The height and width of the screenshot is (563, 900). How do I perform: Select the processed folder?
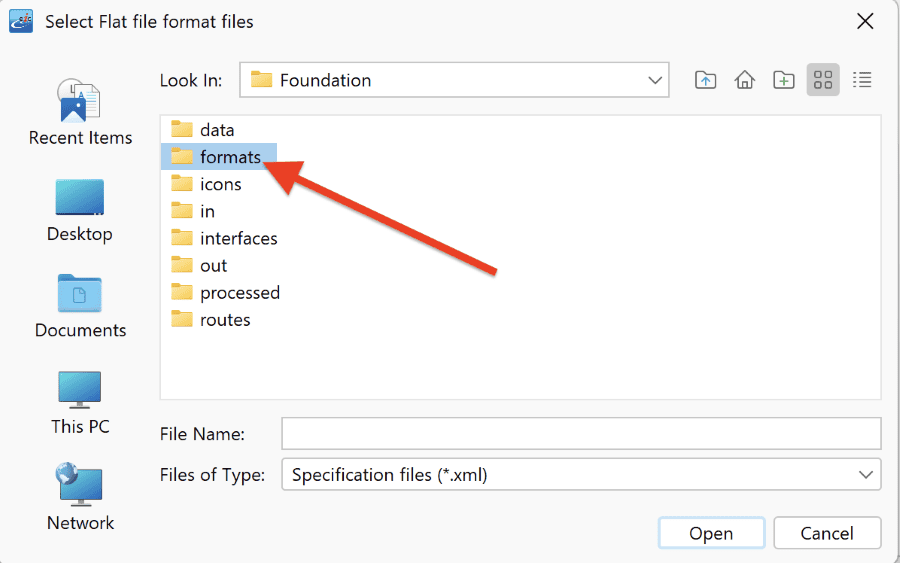pos(226,293)
